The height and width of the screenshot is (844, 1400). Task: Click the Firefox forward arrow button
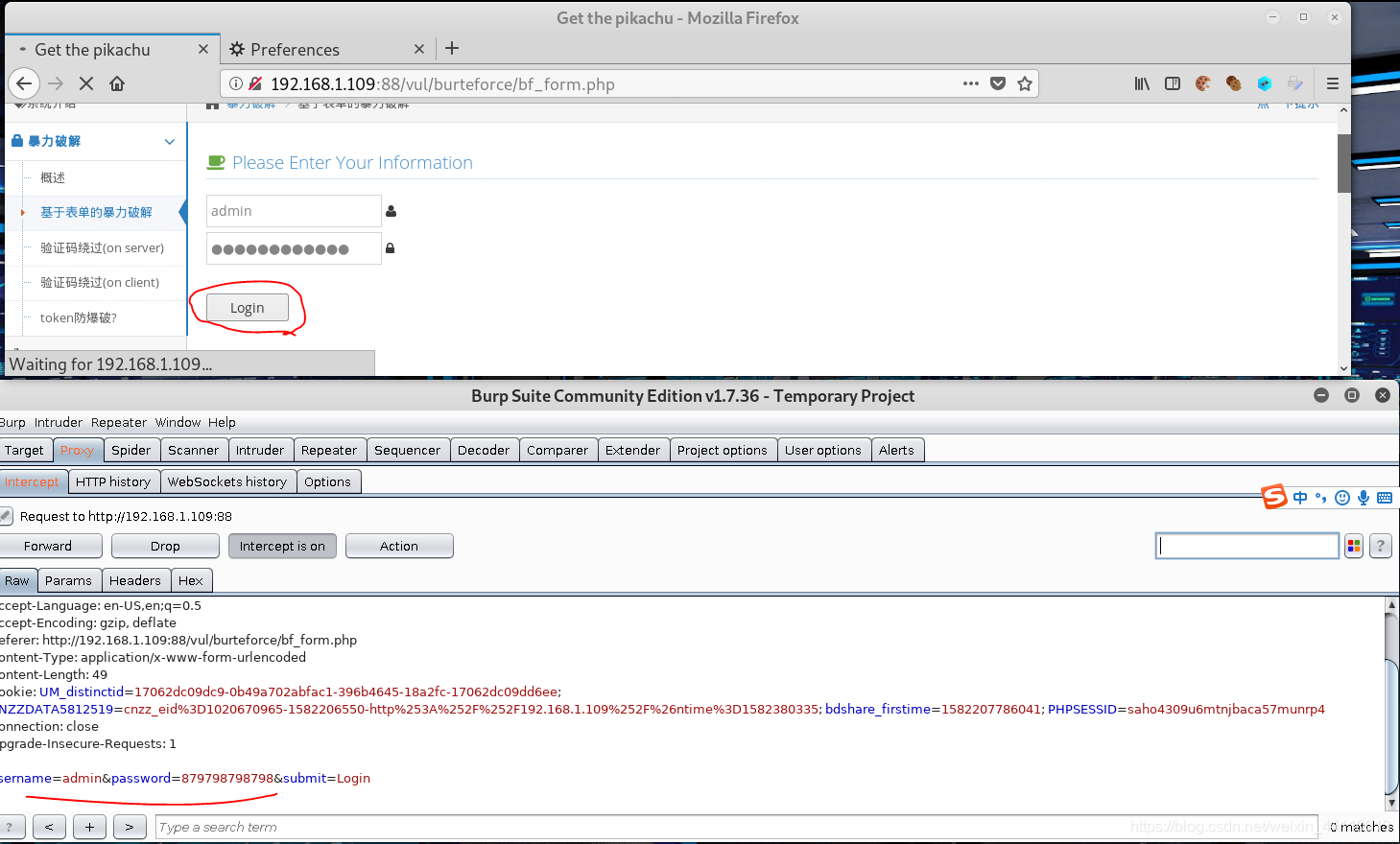click(x=56, y=83)
